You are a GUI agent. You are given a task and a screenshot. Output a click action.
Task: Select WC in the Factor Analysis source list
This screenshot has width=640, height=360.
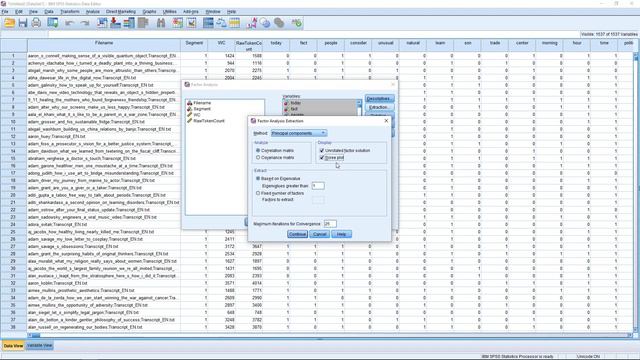(197, 115)
